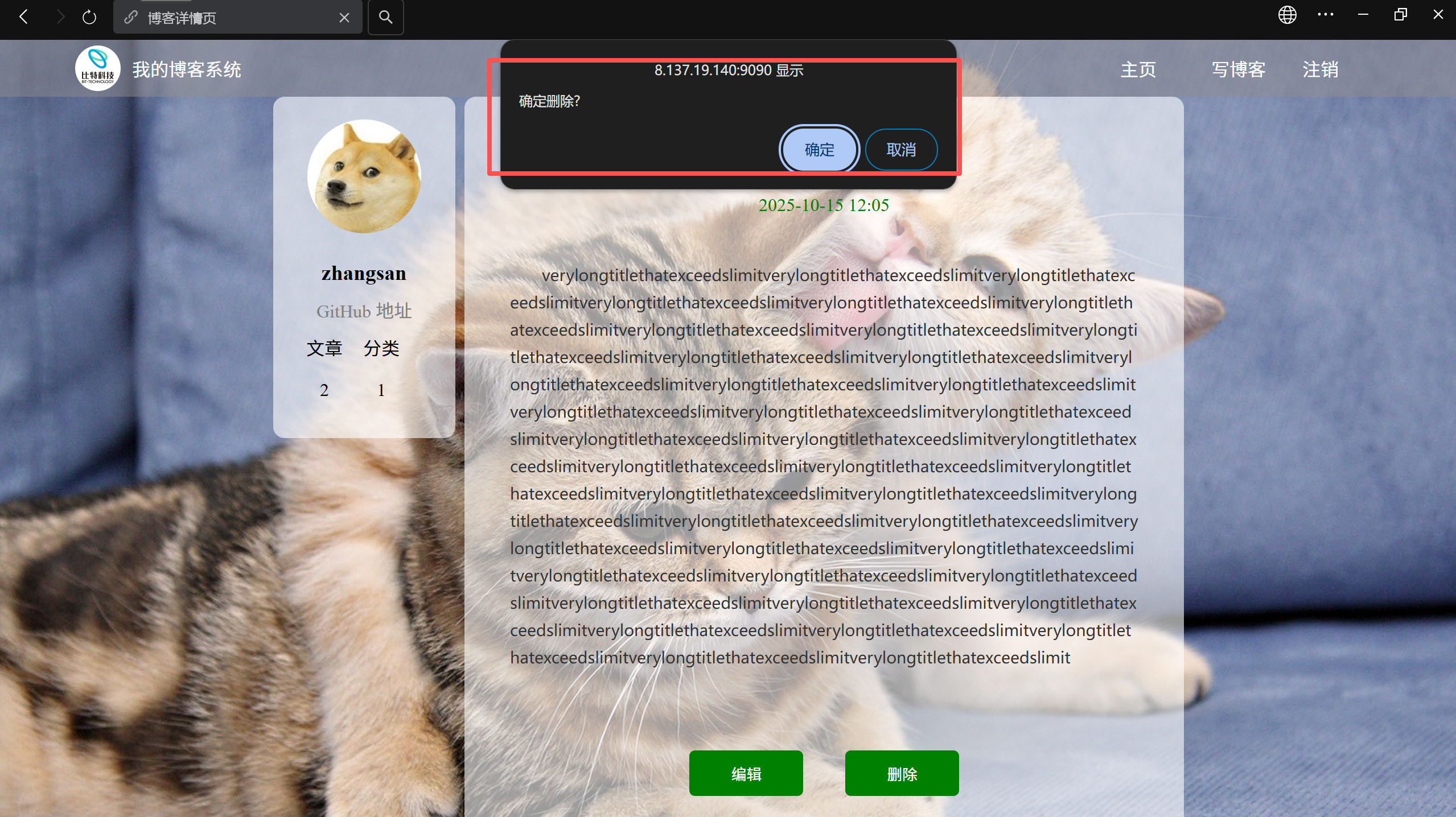Close the 博客详情页 tab
The height and width of the screenshot is (817, 1456).
point(344,18)
